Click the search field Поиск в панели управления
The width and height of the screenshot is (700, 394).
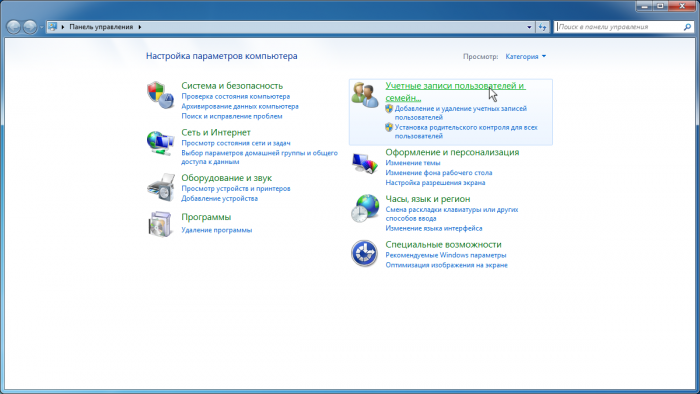point(619,27)
